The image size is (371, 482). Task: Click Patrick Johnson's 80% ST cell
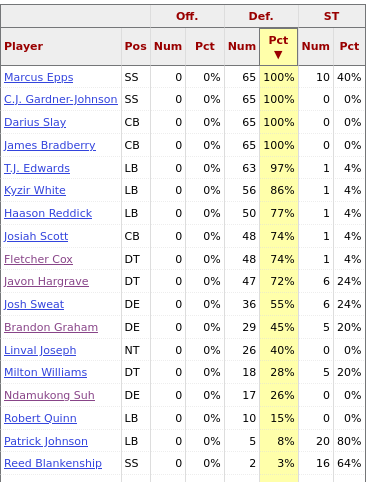(349, 441)
